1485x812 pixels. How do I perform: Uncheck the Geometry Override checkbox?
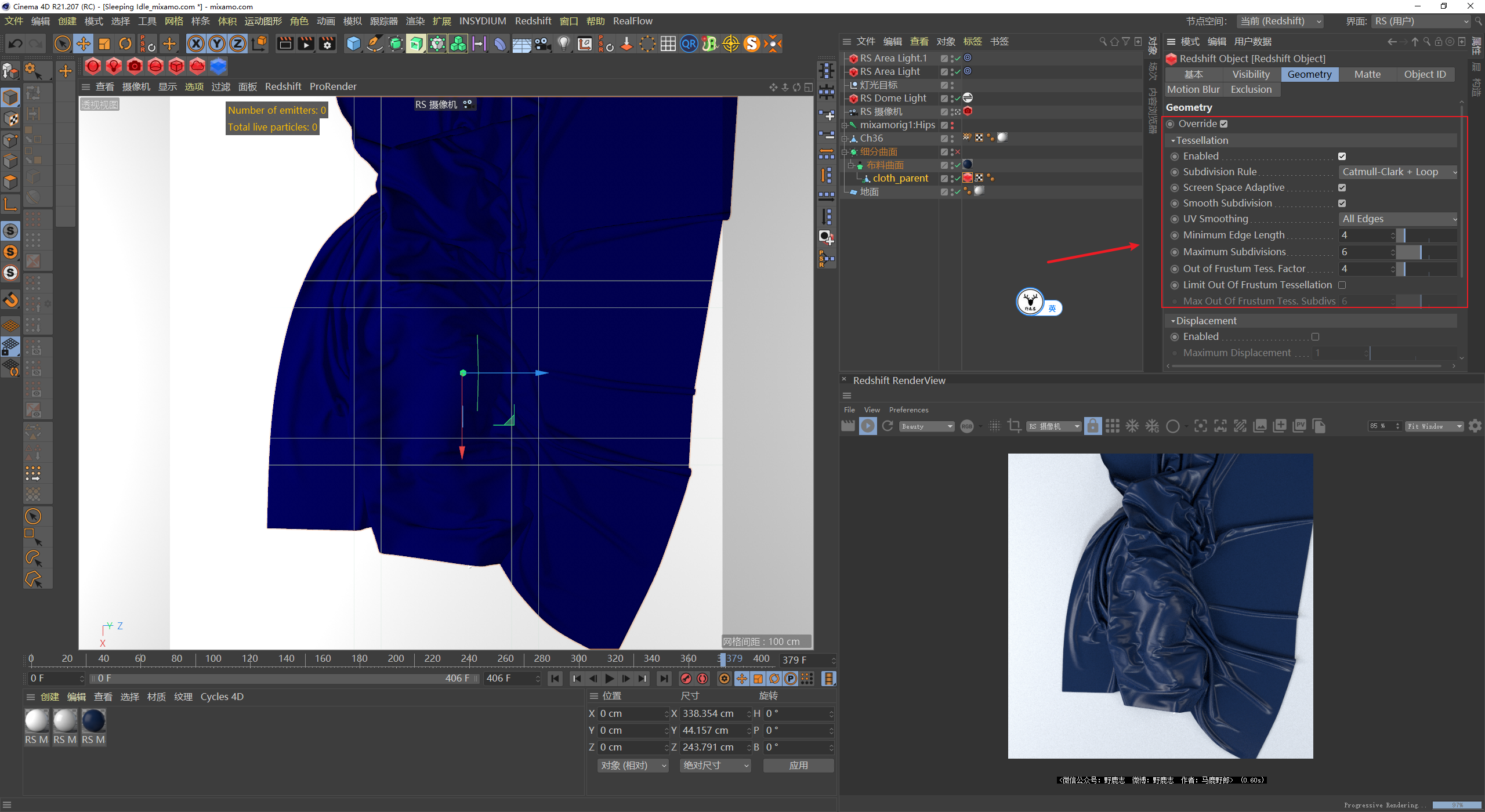tap(1223, 124)
